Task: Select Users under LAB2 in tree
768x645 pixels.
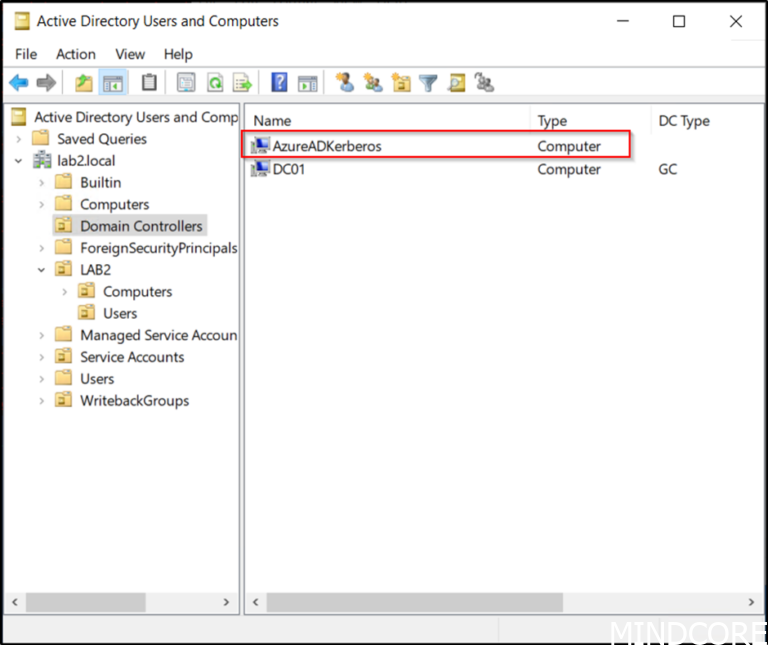Action: [120, 313]
